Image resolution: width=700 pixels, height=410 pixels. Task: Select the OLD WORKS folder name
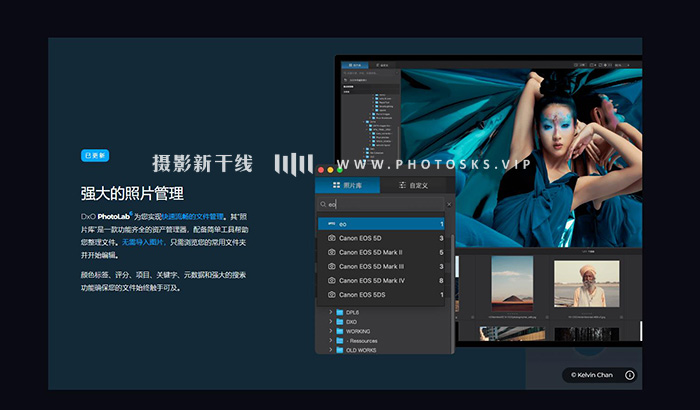click(x=361, y=350)
